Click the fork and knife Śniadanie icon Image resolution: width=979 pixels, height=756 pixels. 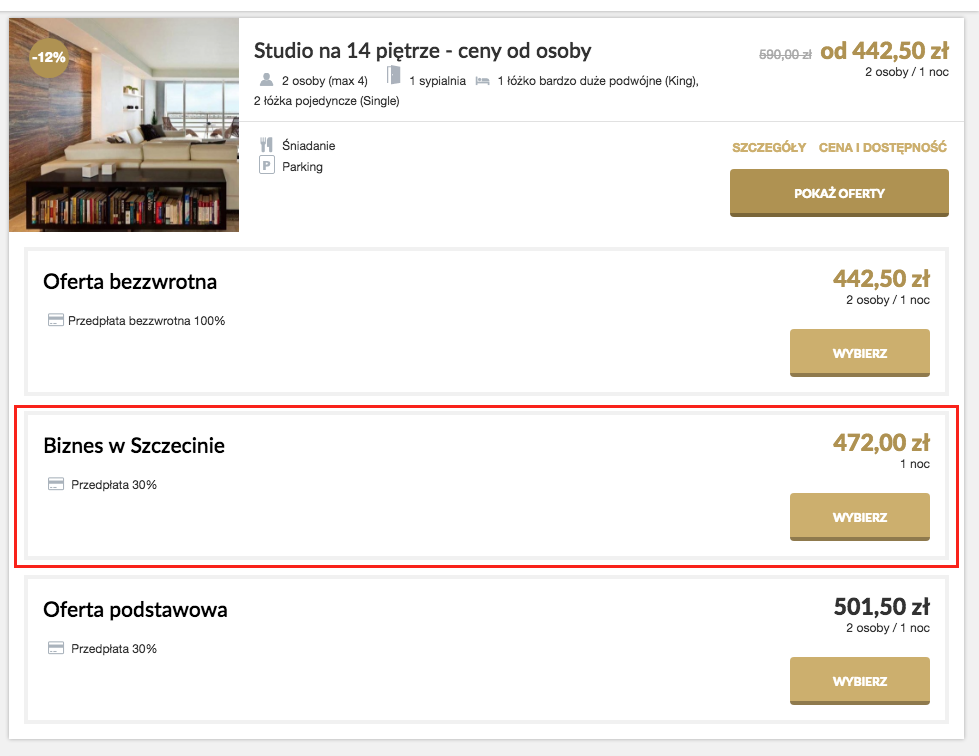[x=267, y=145]
